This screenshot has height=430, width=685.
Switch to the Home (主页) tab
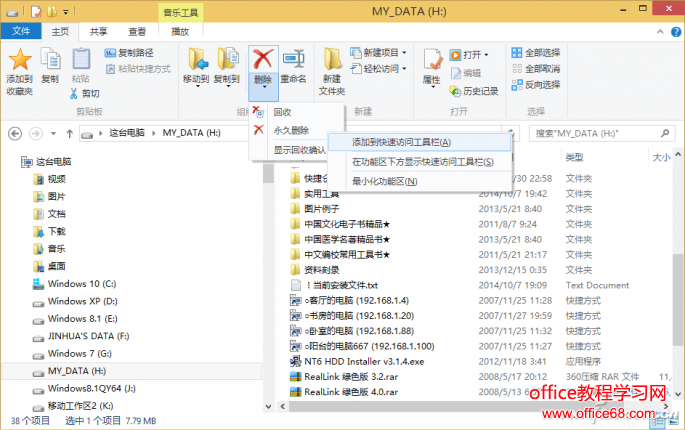(60, 31)
